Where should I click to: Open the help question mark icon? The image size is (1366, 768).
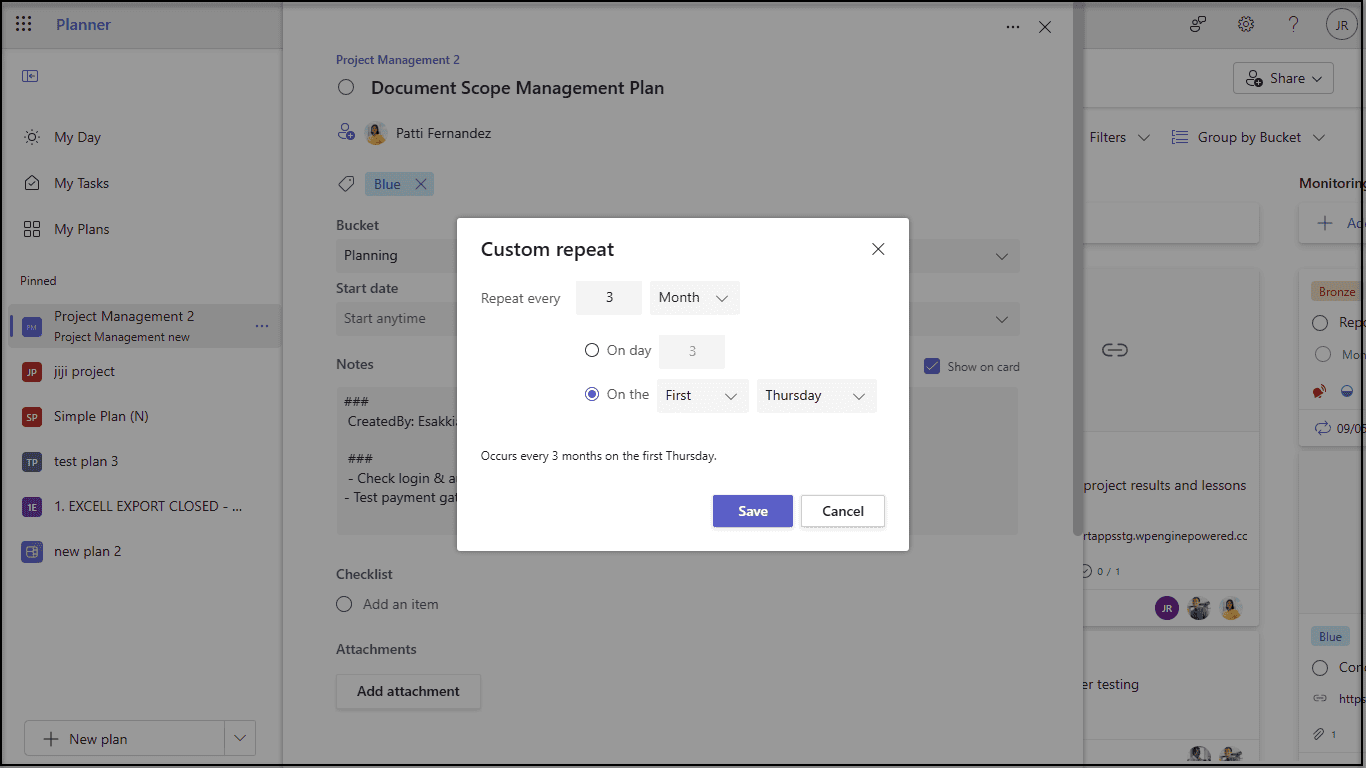[1294, 24]
